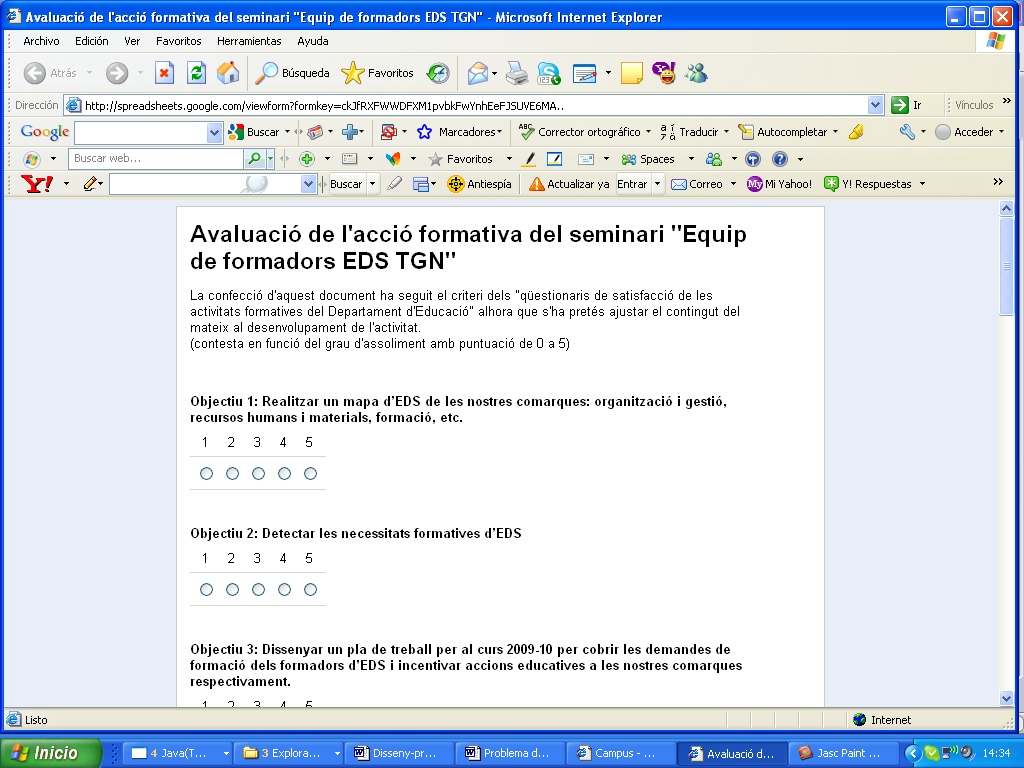Image resolution: width=1024 pixels, height=768 pixels.
Task: Go to the Home page icon
Action: 228,73
